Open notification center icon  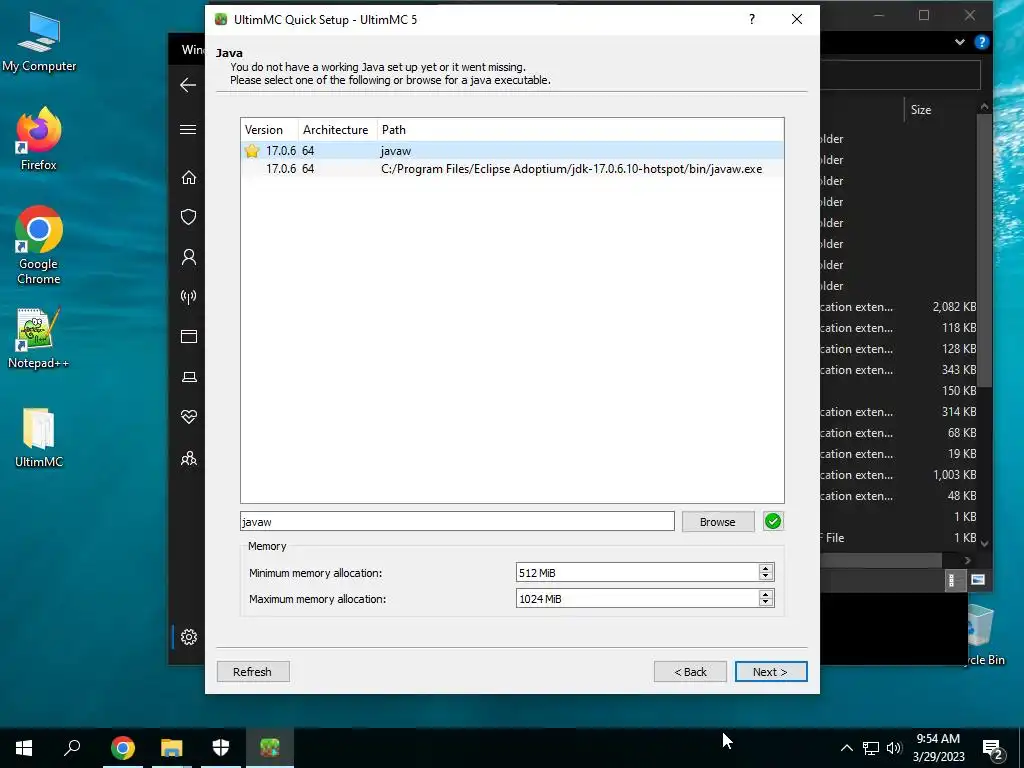pyautogui.click(x=994, y=748)
